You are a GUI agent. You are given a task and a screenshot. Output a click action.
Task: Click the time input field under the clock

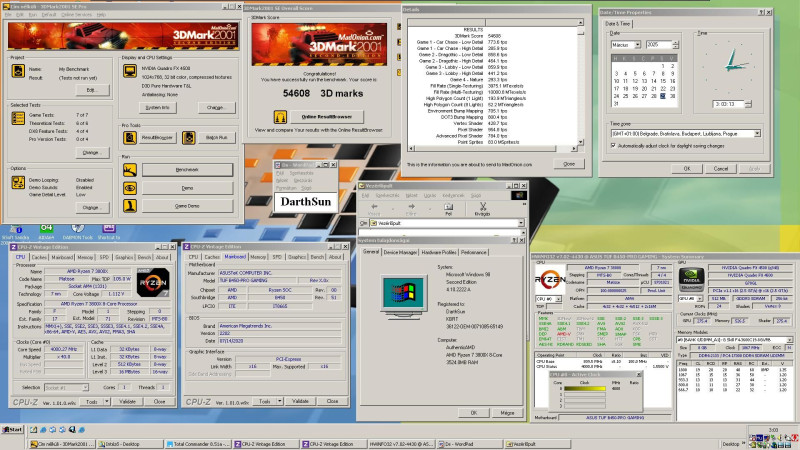[x=728, y=104]
